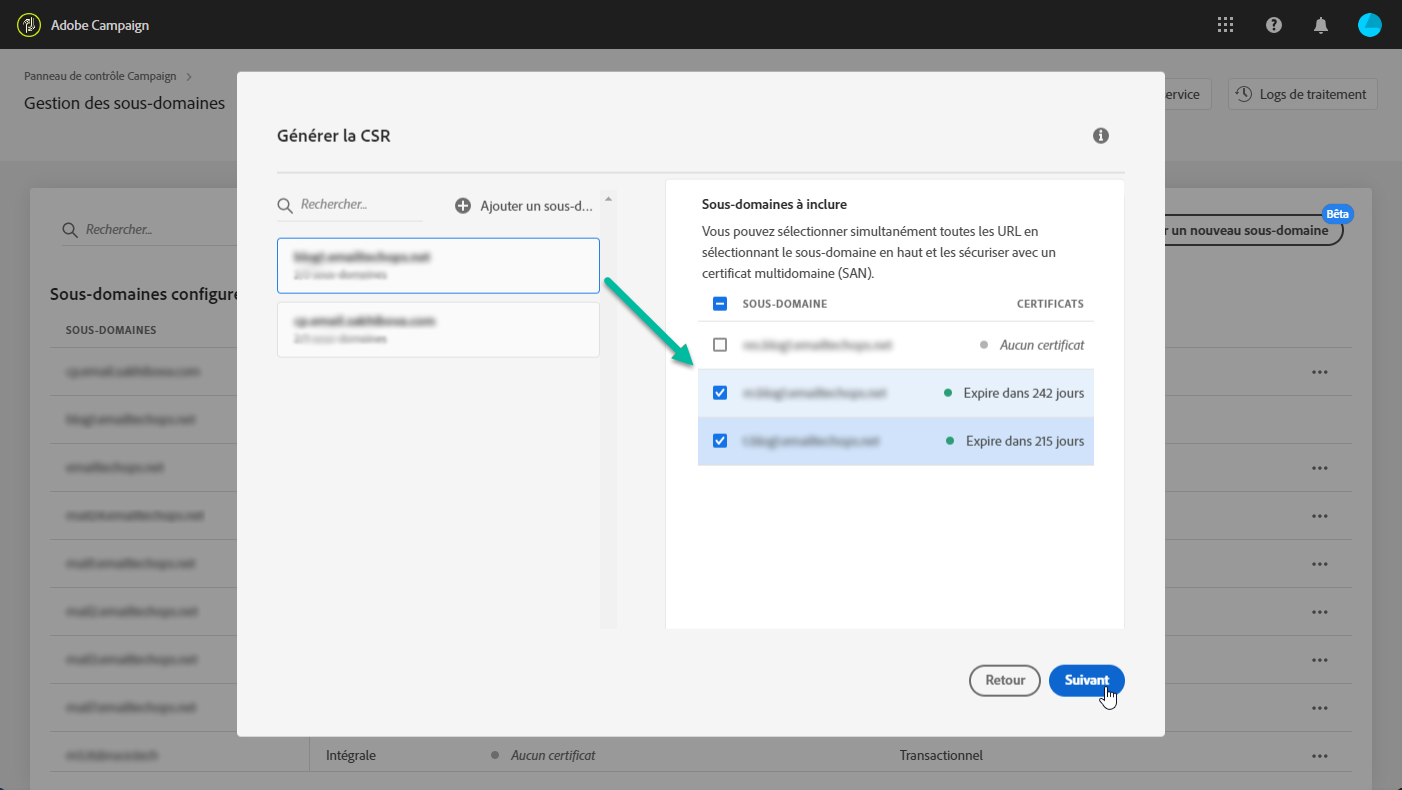Open the user profile avatar
Viewport: 1402px width, 790px height.
coord(1370,25)
